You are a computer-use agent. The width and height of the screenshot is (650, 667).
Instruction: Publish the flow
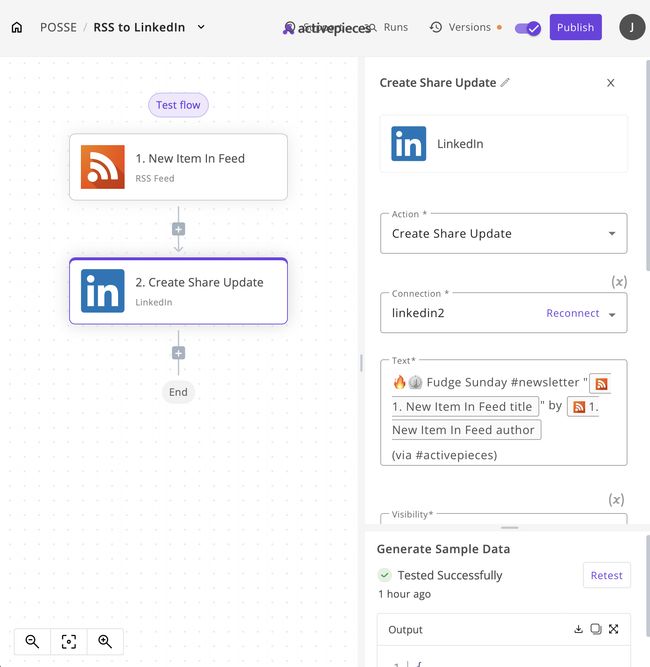pyautogui.click(x=576, y=27)
